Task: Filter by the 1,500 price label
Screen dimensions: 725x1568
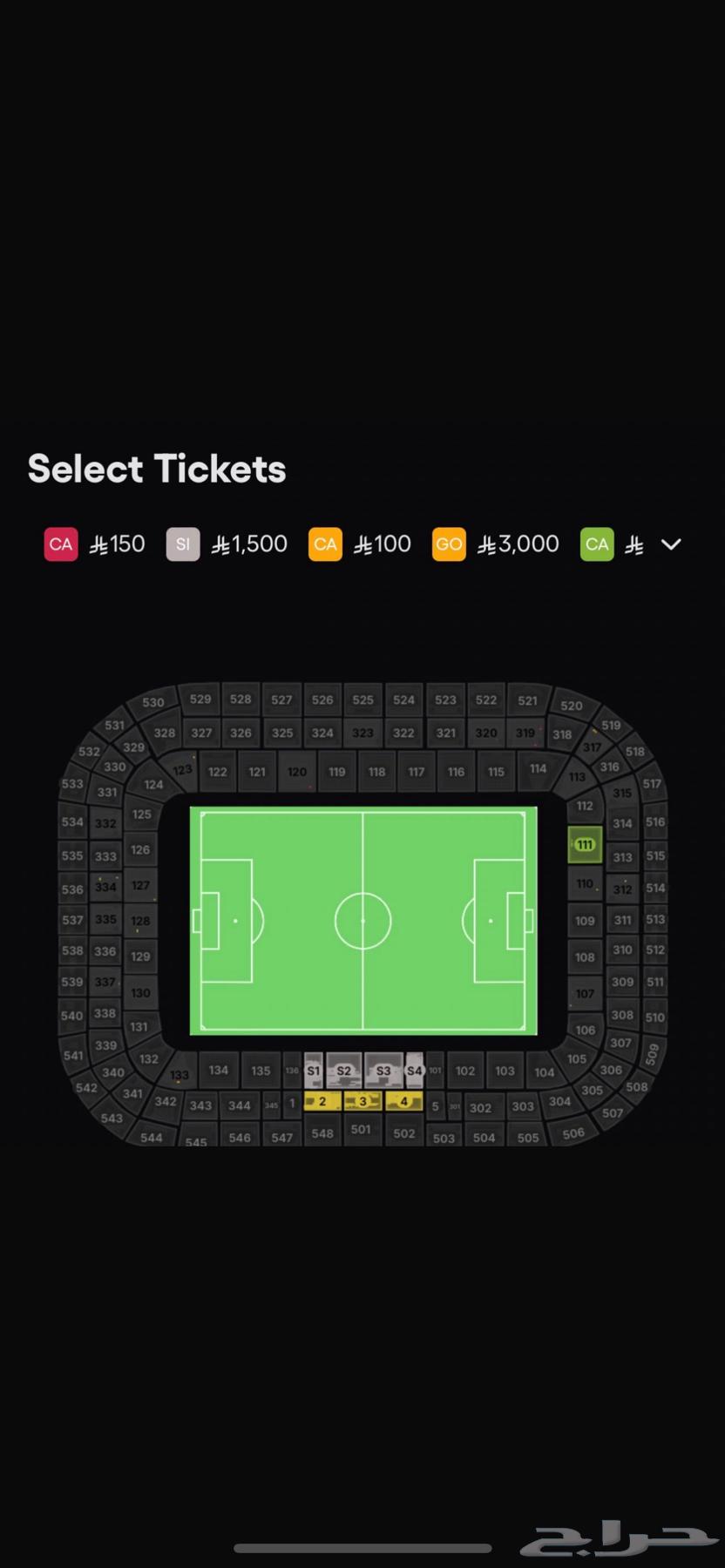Action: coord(250,544)
